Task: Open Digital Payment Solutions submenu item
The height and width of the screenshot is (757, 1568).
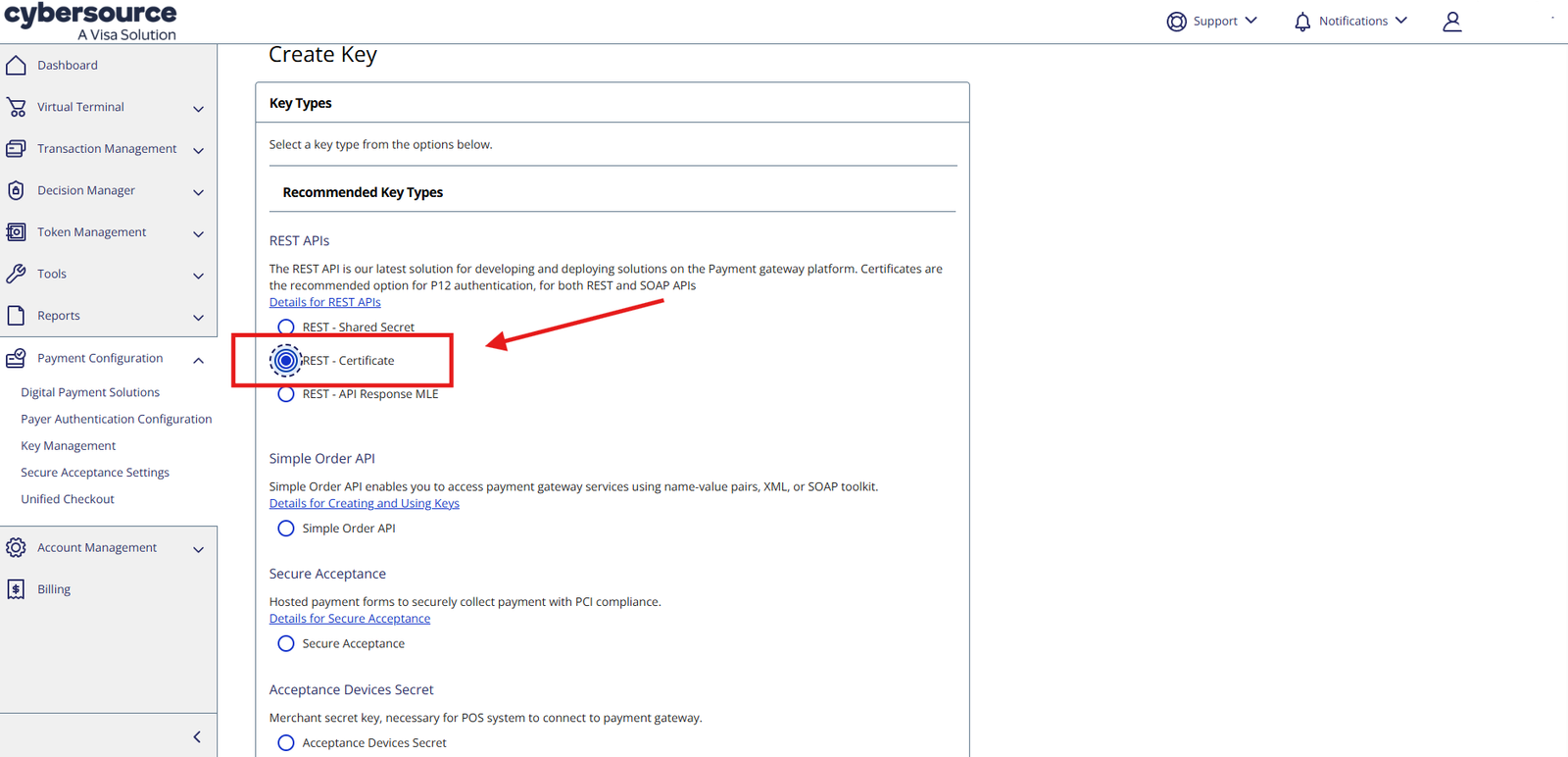Action: click(x=90, y=392)
